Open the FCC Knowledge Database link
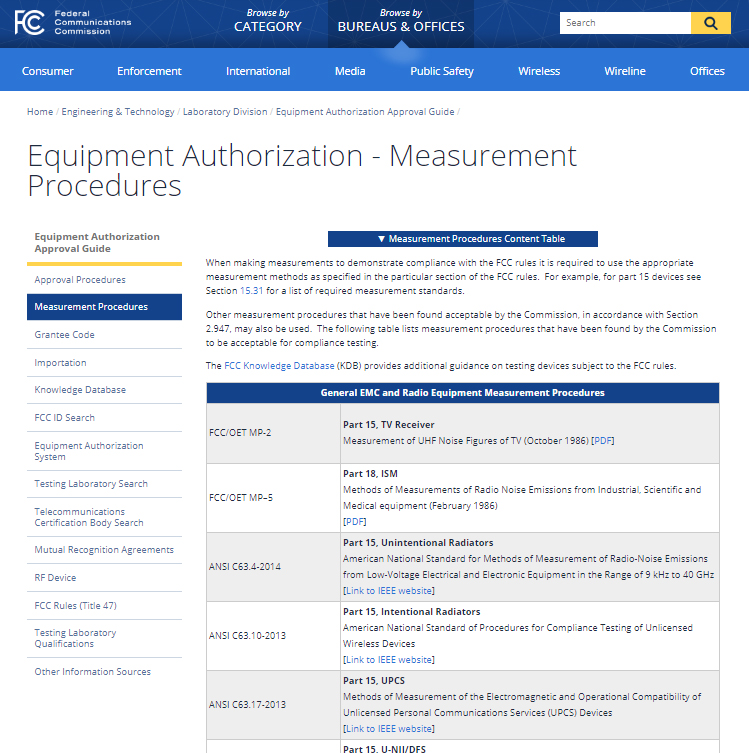Image resolution: width=749 pixels, height=753 pixels. [279, 365]
